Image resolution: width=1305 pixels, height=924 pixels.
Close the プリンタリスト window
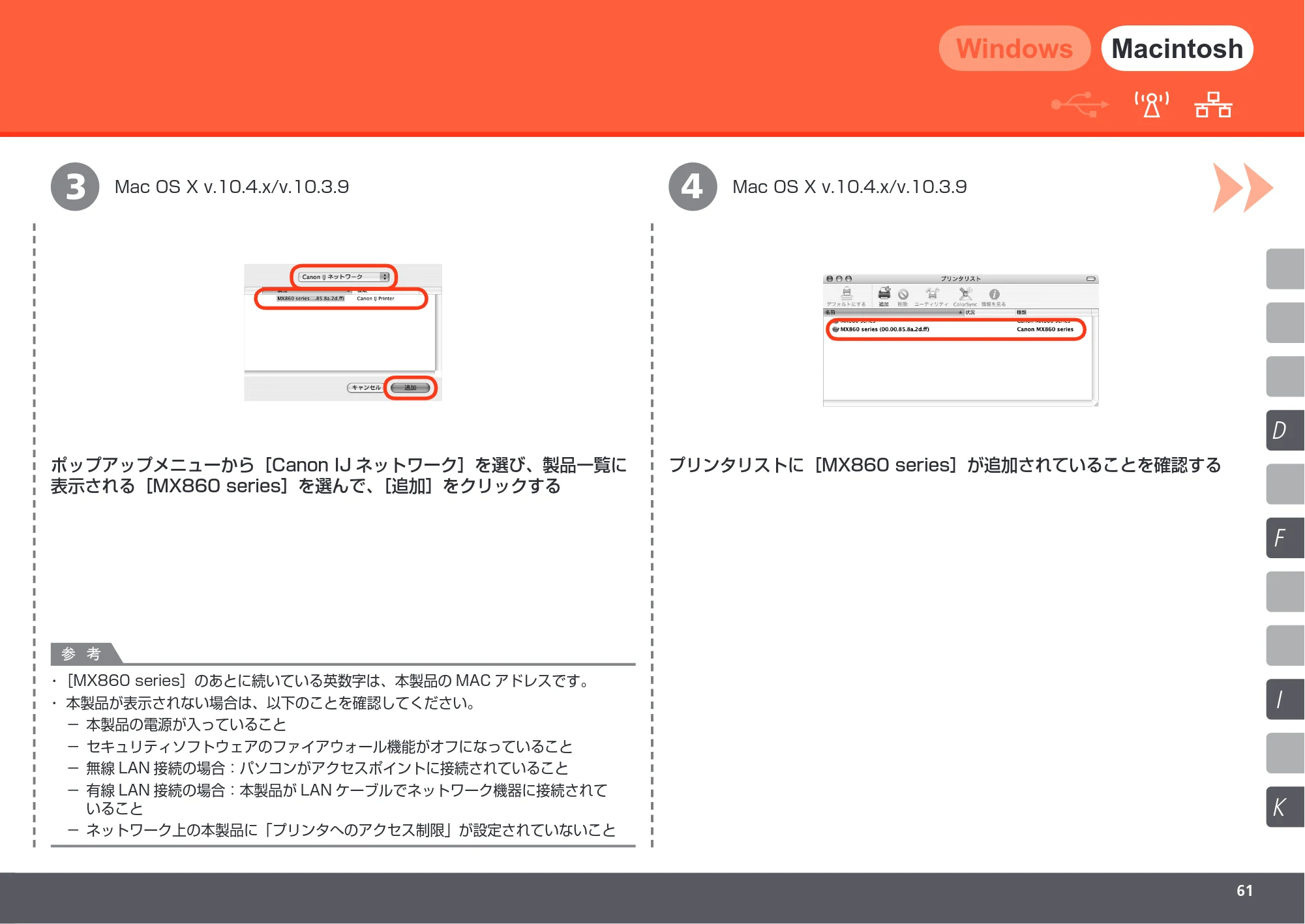pos(830,278)
